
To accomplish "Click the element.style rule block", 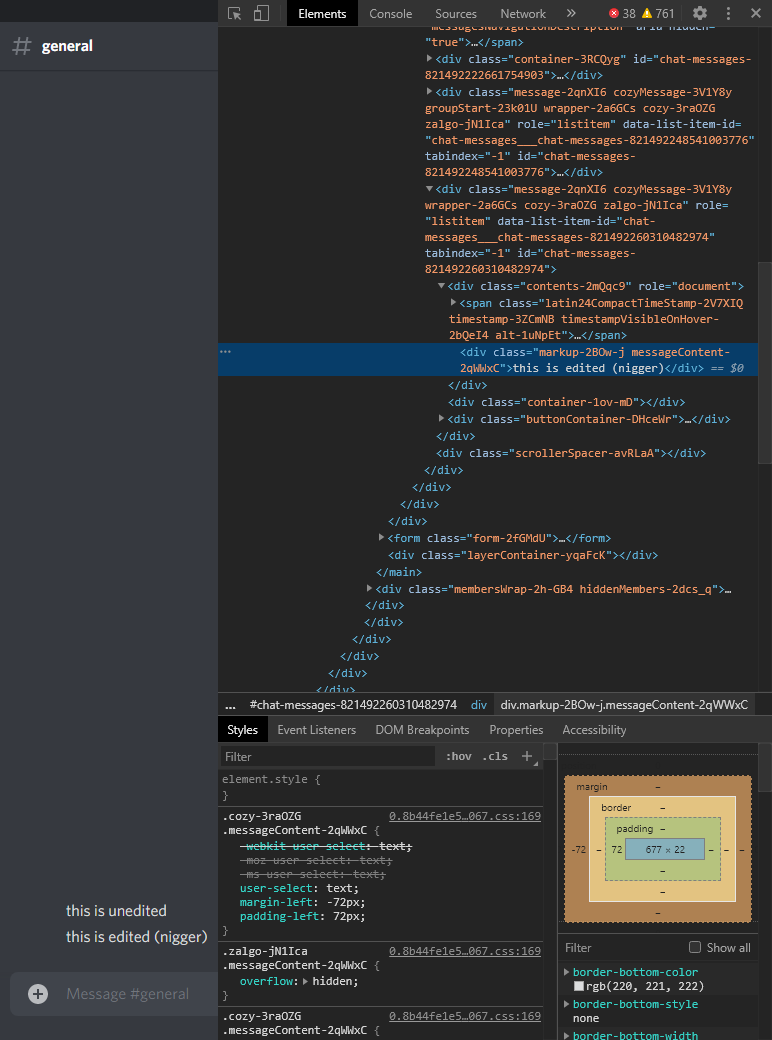I will tap(380, 787).
